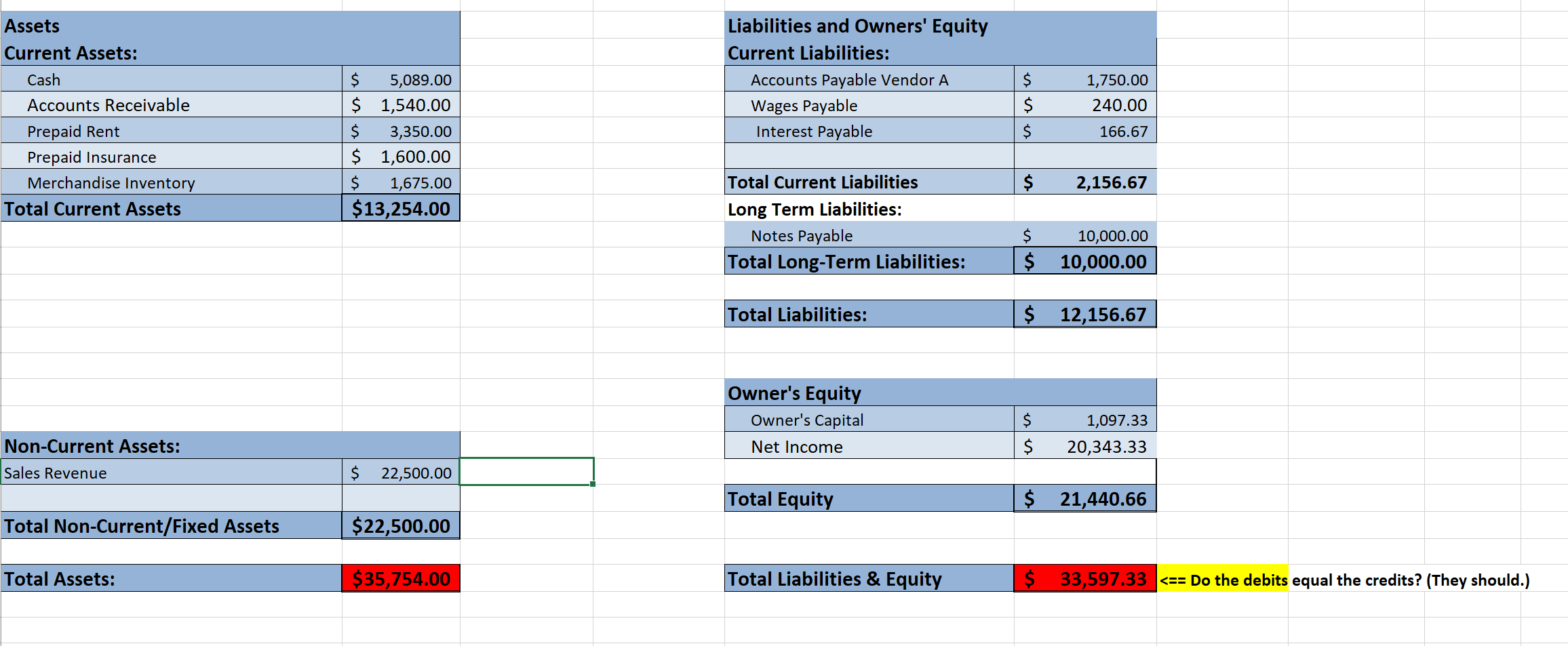
Task: Click the Cash amount 5,089.00
Action: point(401,79)
